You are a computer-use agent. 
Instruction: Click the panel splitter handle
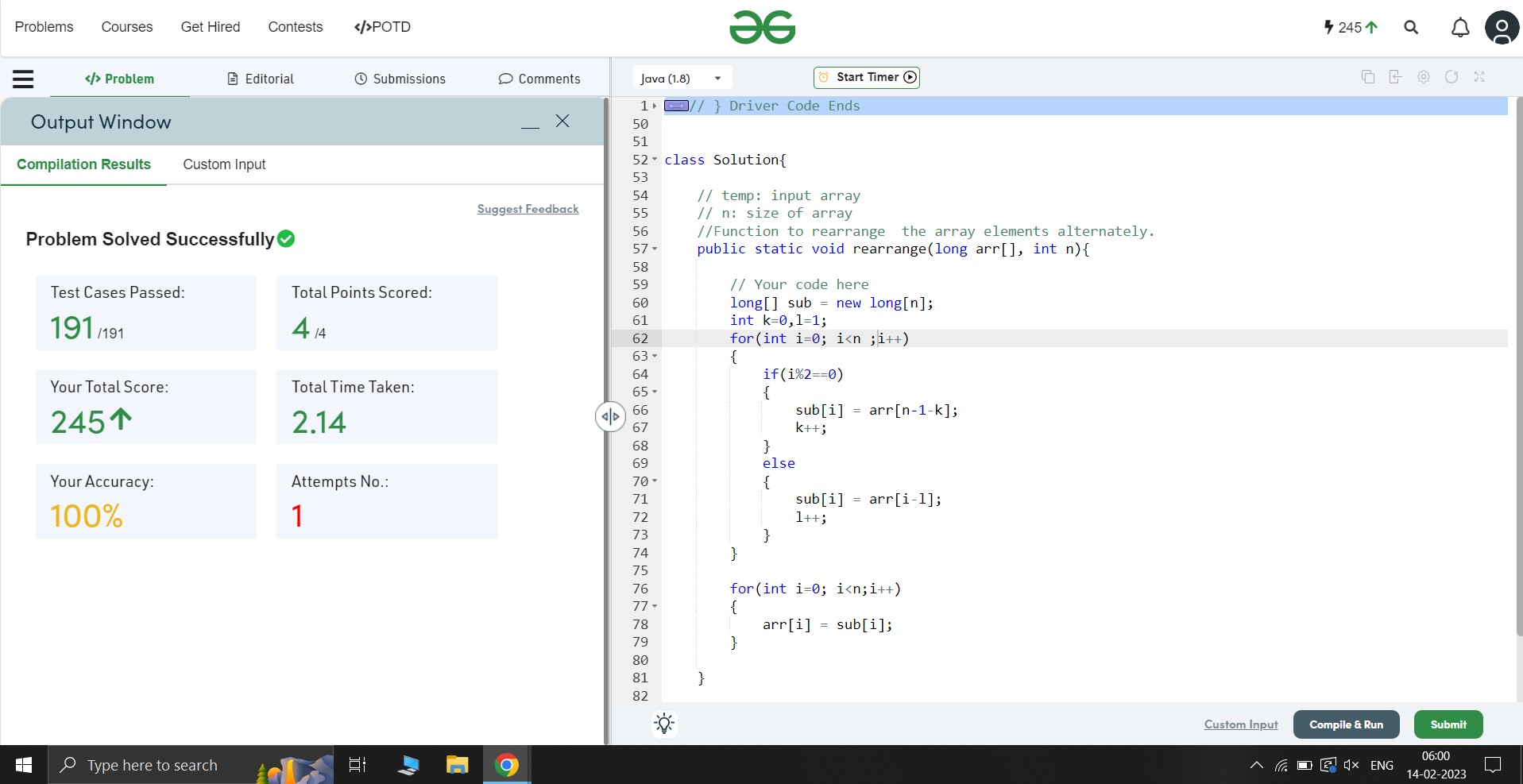[610, 416]
